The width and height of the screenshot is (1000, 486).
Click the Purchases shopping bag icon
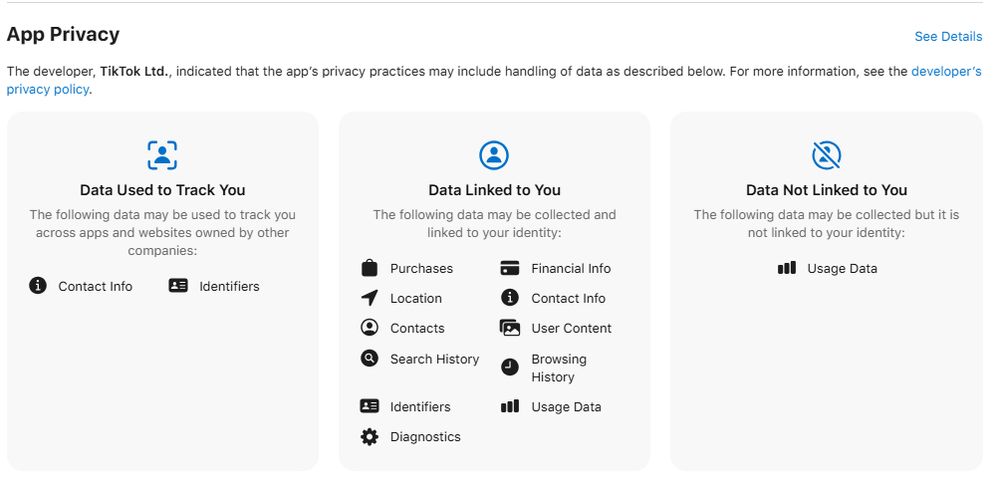(370, 268)
